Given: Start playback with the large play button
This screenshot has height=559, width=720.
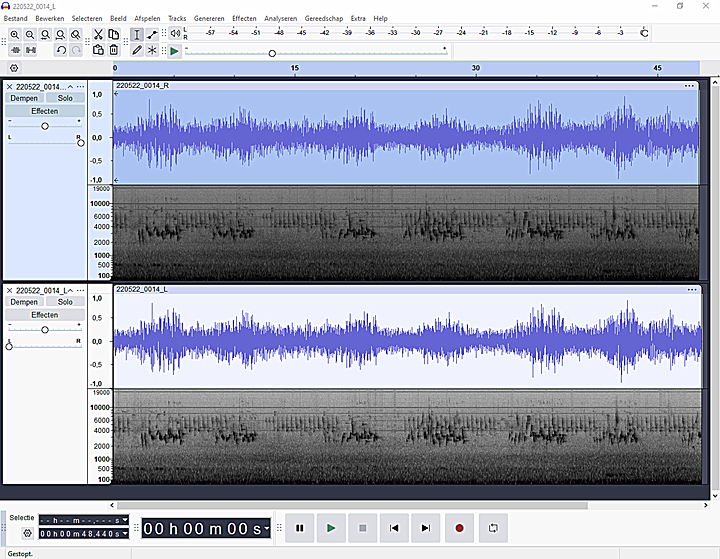Looking at the screenshot, I should (331, 528).
